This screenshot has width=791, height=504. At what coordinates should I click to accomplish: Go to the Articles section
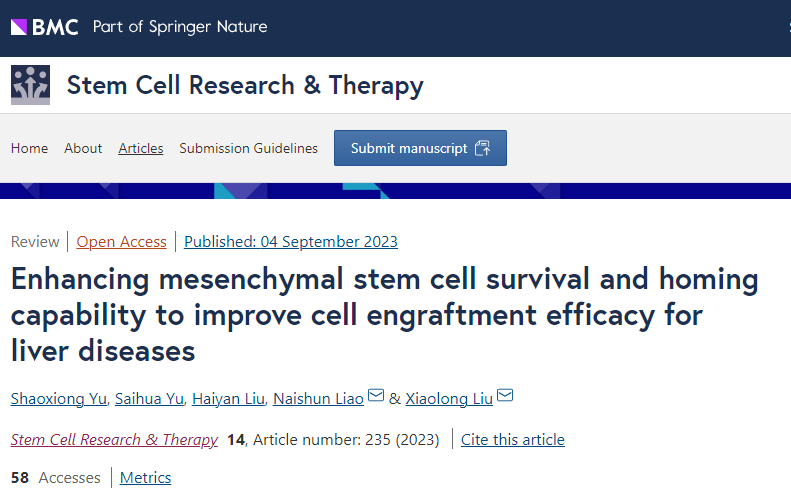point(140,148)
